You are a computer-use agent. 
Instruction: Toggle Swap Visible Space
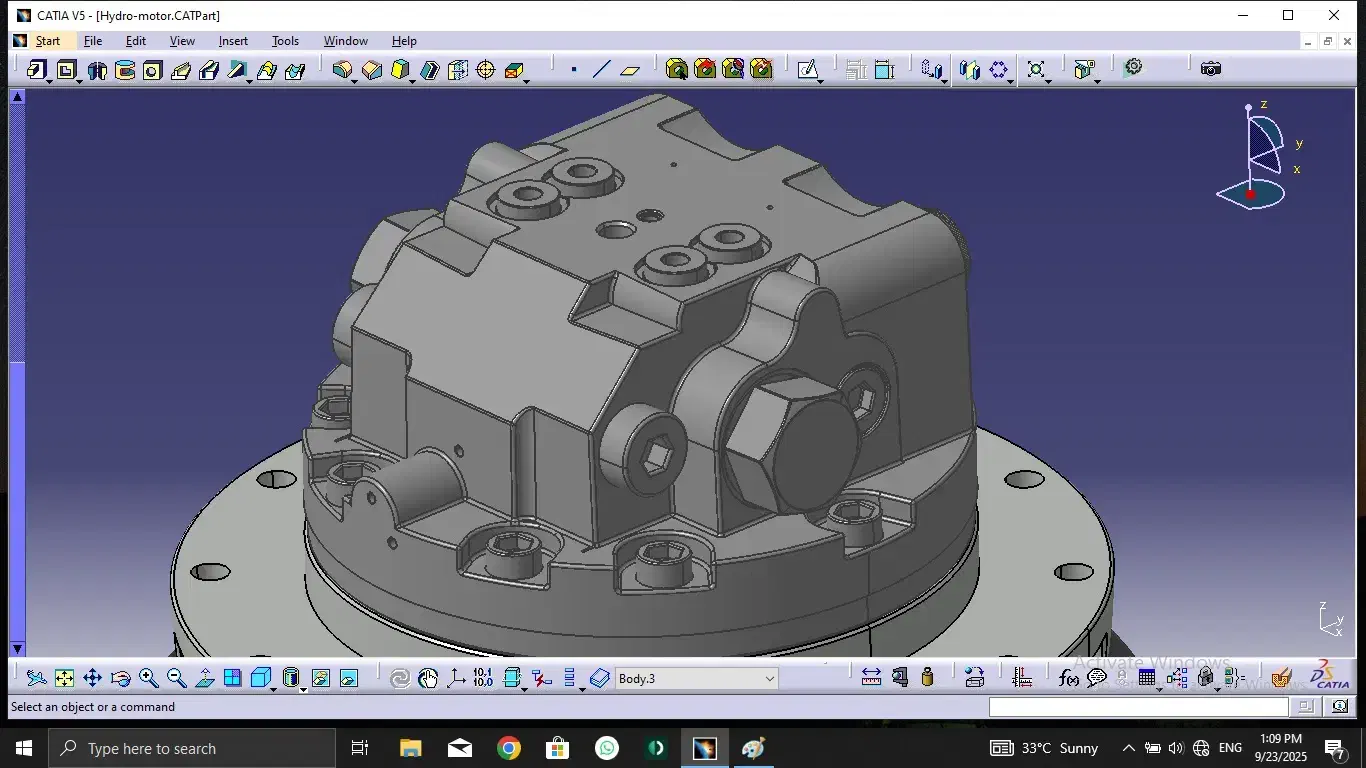tap(348, 679)
